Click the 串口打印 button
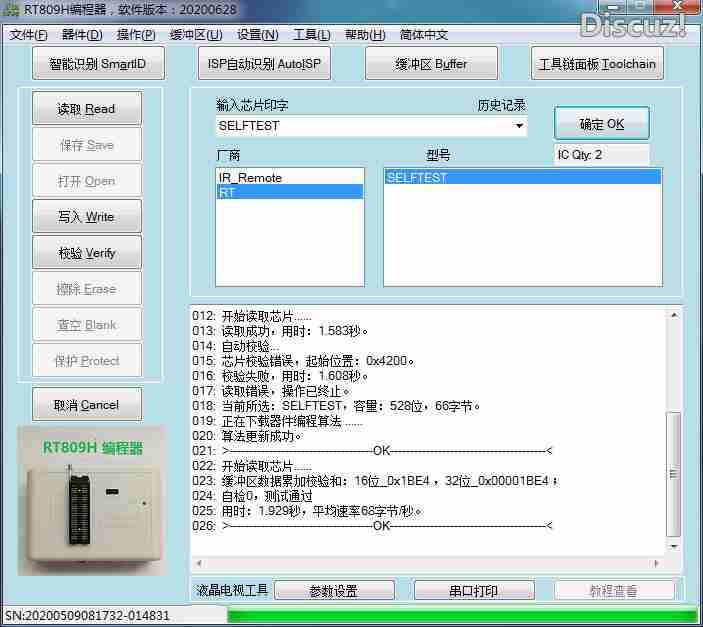 (x=474, y=591)
